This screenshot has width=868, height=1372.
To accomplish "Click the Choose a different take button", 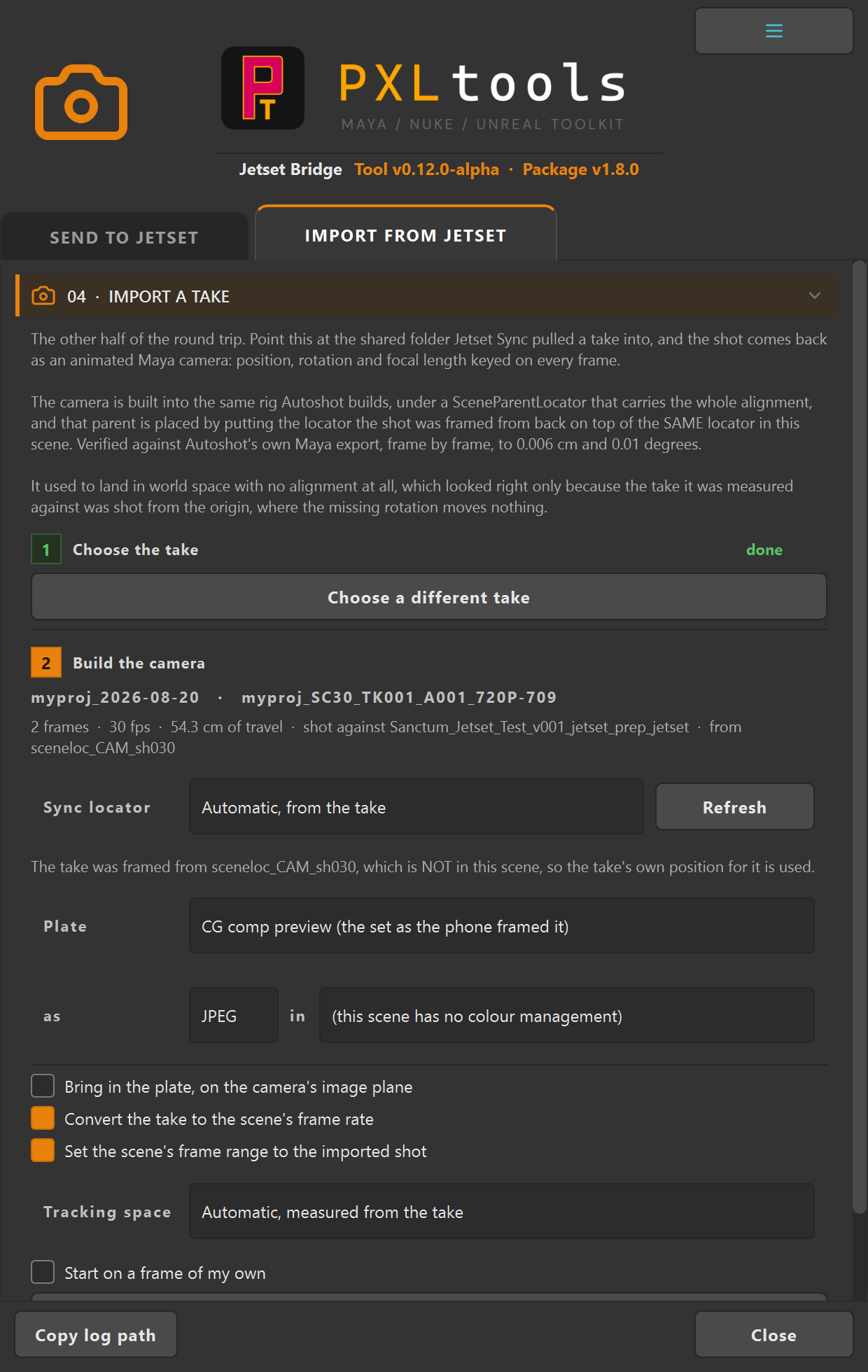I will click(429, 597).
